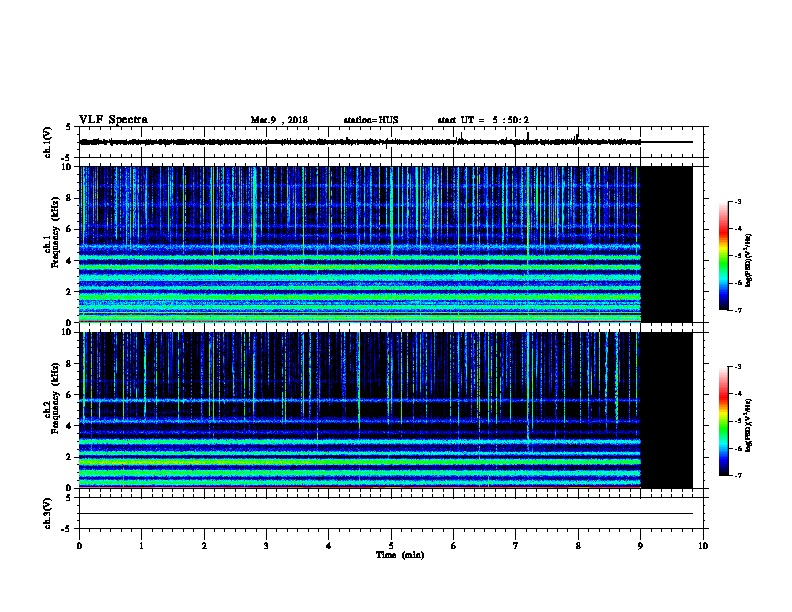
Task: Click the "station=HUS" header label
Action: (371, 120)
